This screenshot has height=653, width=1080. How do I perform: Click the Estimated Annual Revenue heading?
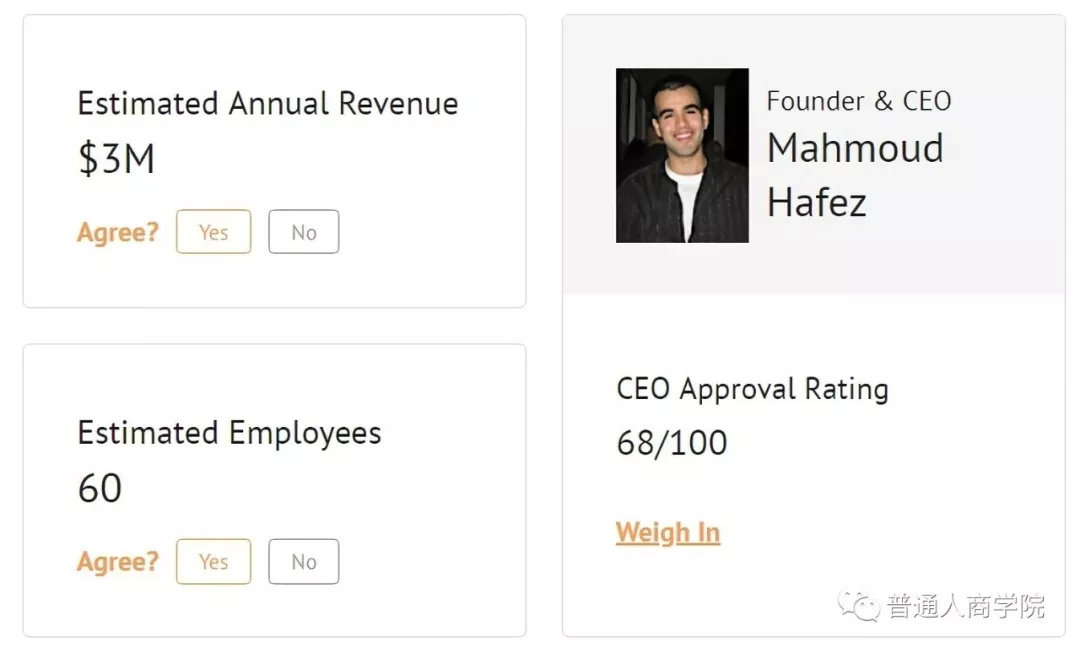267,104
